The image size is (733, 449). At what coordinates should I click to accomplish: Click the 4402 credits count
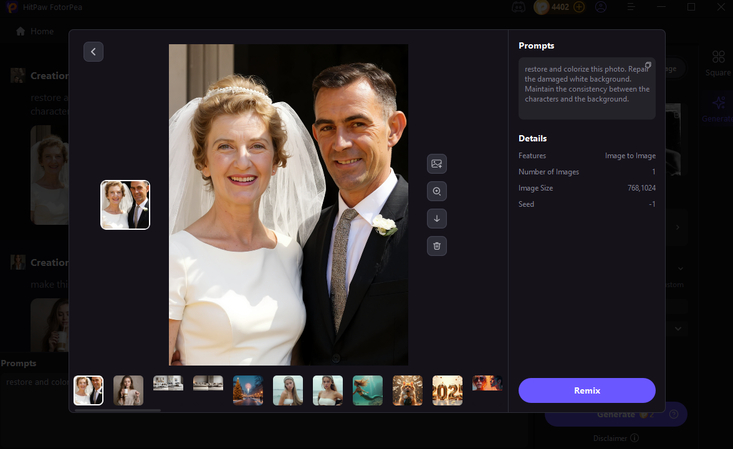[560, 7]
